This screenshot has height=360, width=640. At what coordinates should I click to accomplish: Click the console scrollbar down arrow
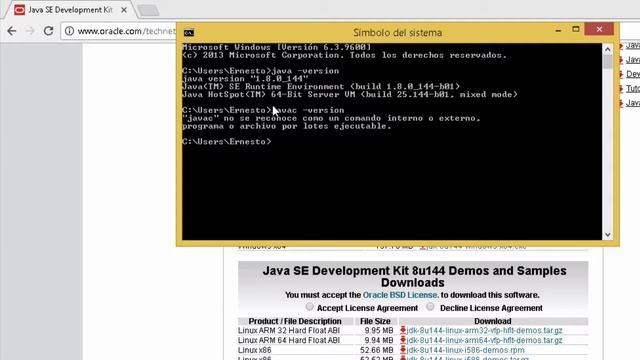tap(607, 235)
